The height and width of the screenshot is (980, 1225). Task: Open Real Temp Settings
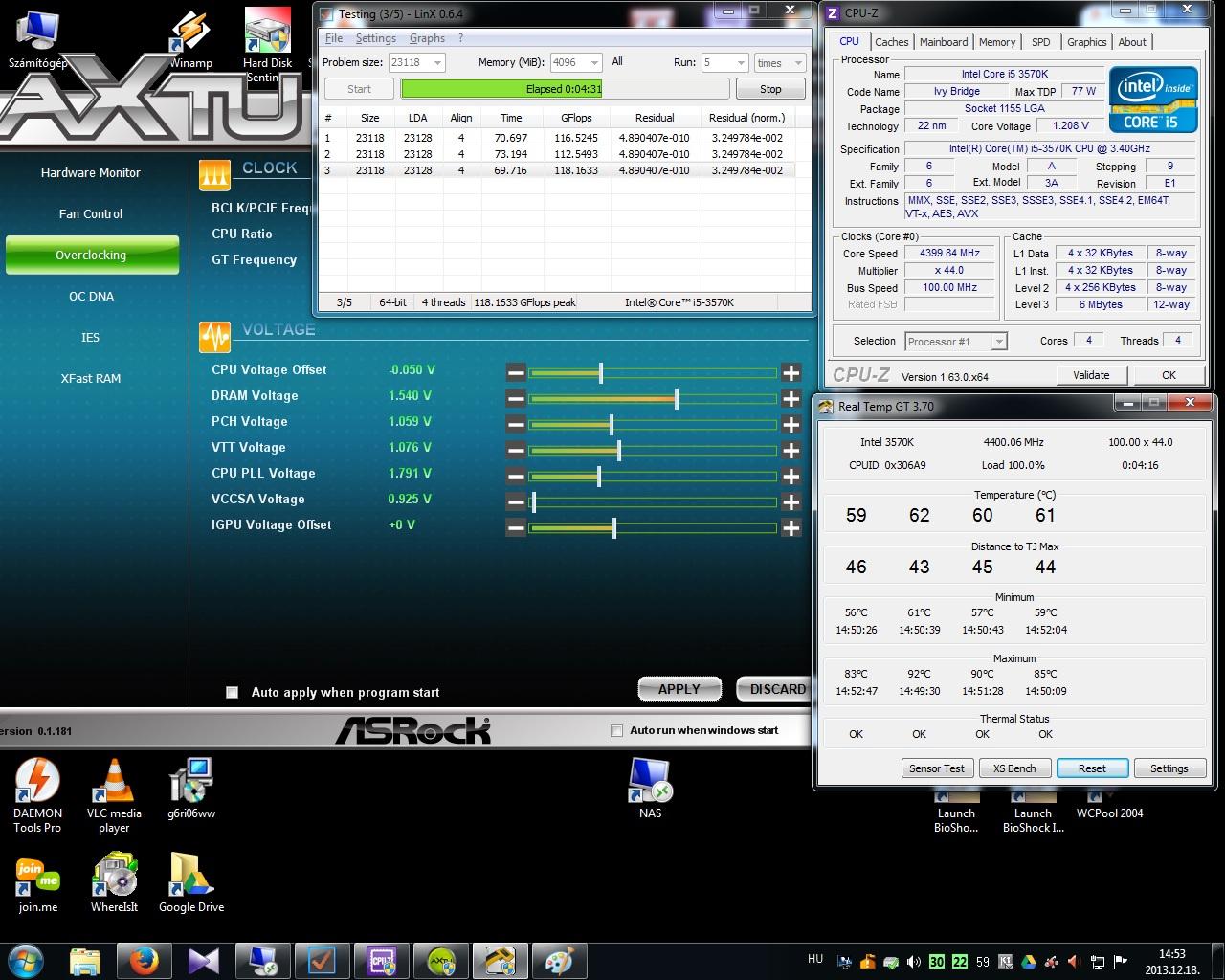click(x=1169, y=768)
